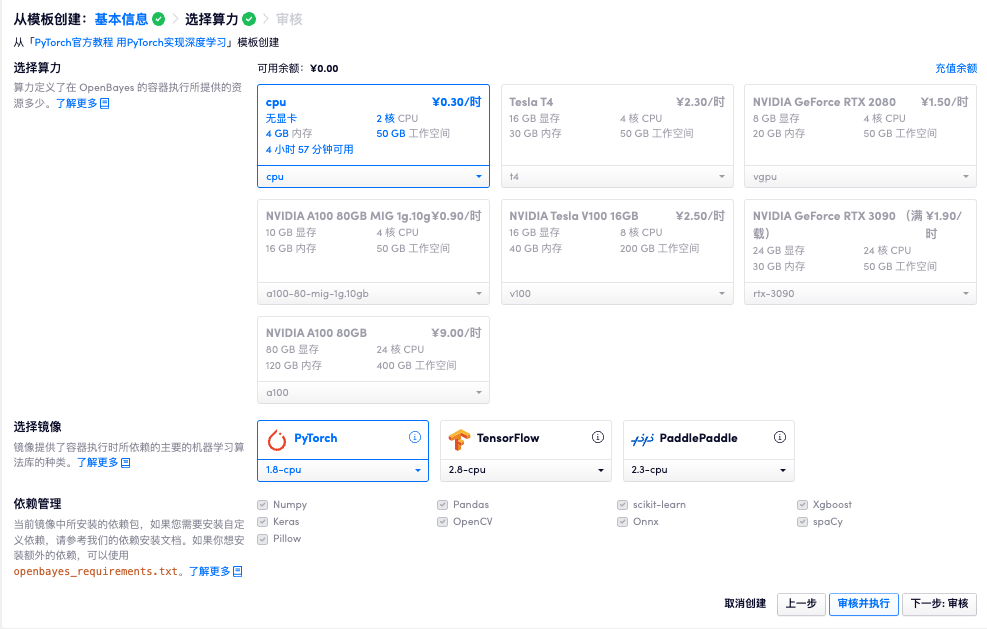Select the cpu compute resource card
The height and width of the screenshot is (629, 987).
[x=373, y=126]
